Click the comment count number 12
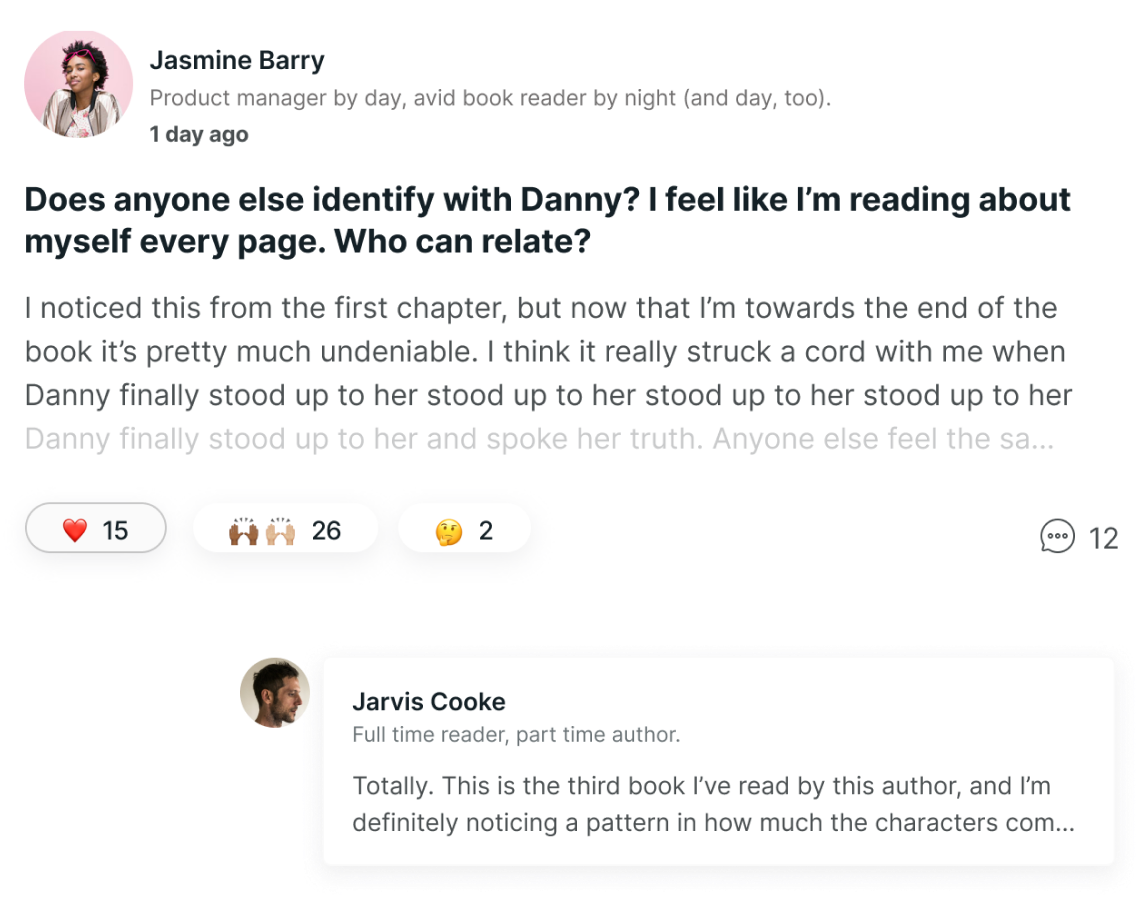The height and width of the screenshot is (897, 1140). coord(1103,539)
